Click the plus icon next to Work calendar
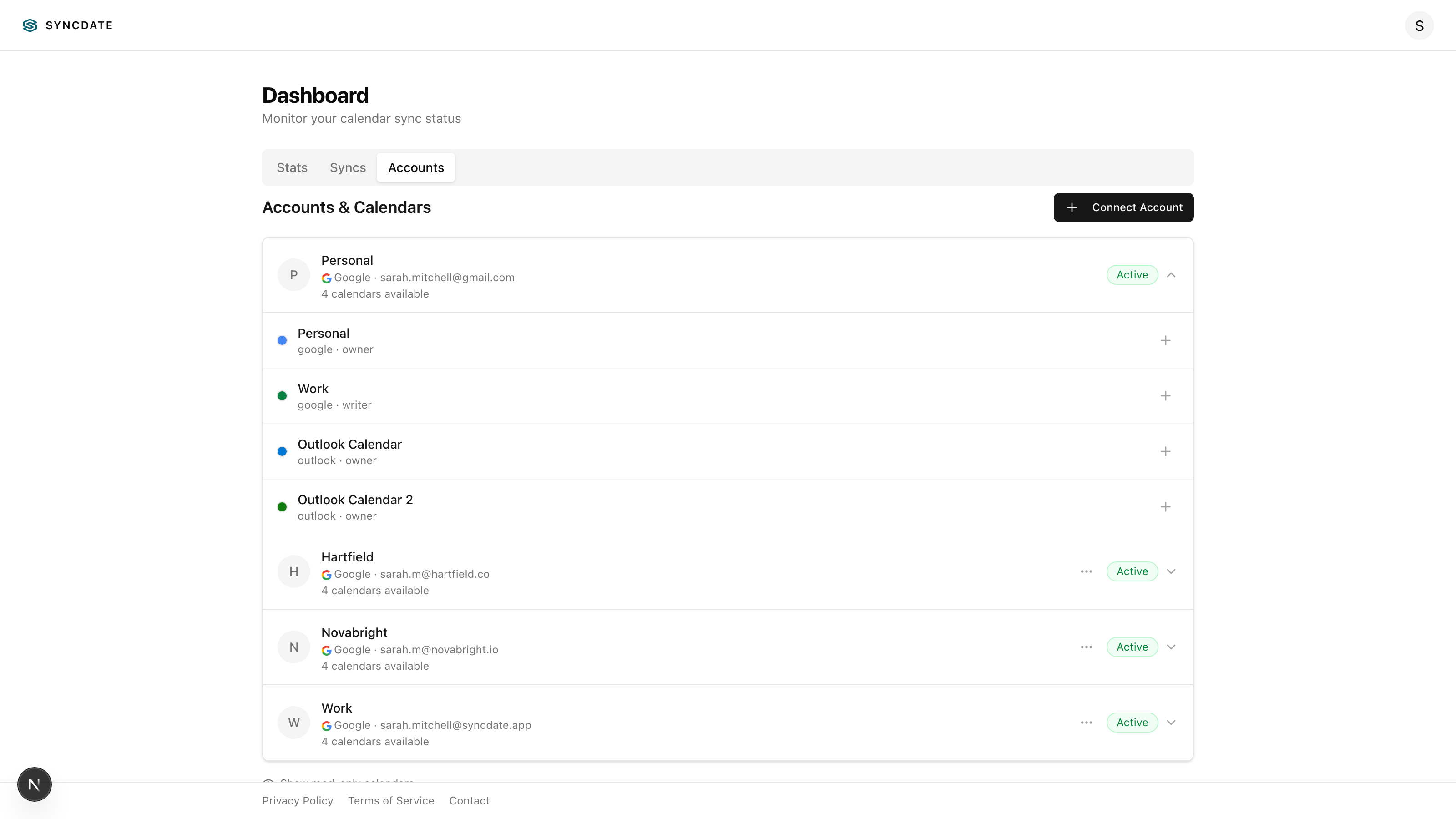 click(1166, 396)
